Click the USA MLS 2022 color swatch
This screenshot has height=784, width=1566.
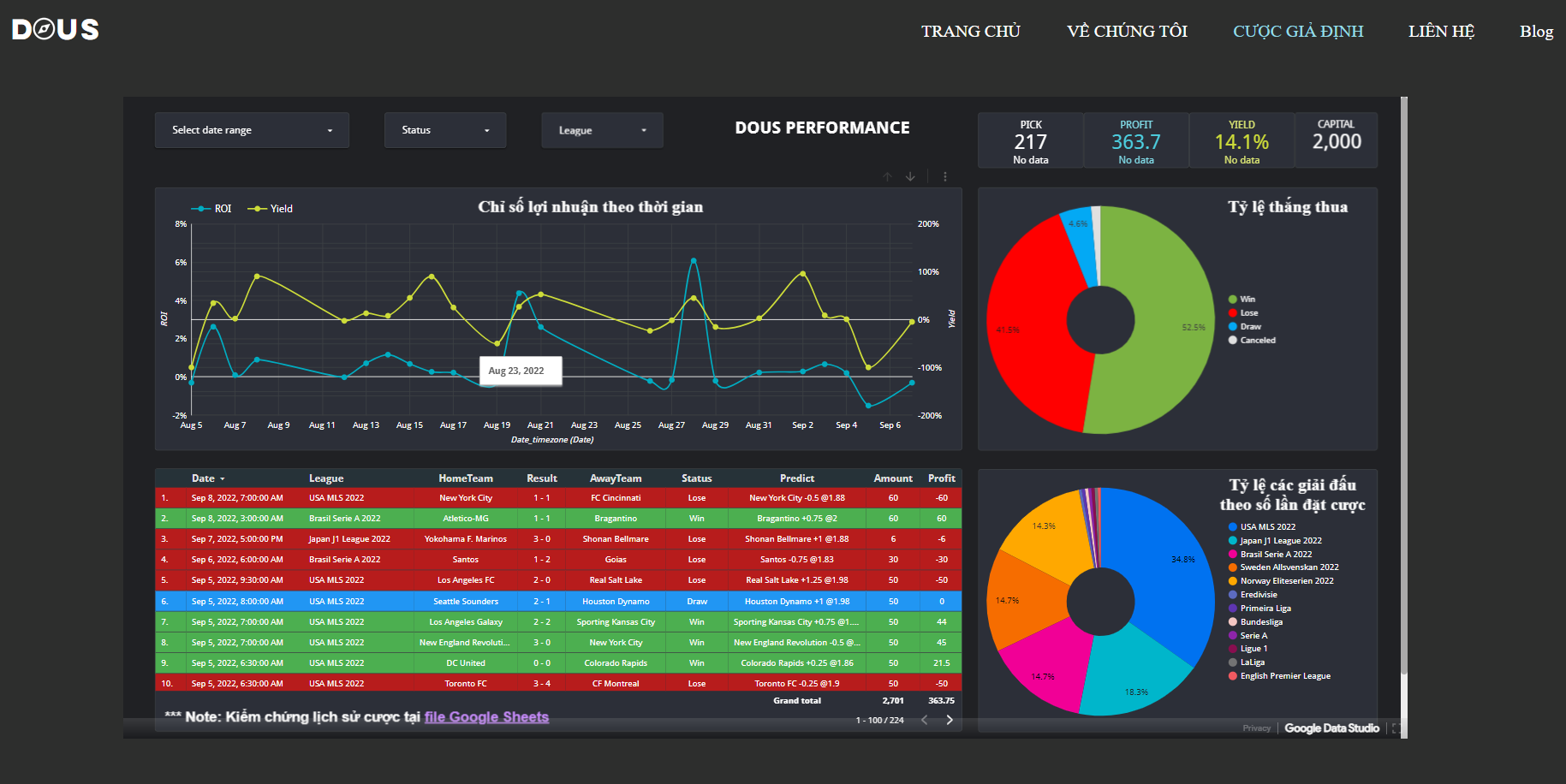pos(1232,527)
